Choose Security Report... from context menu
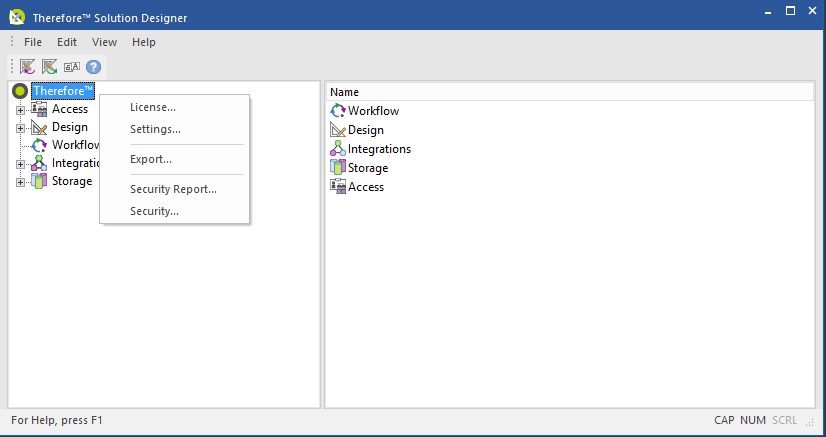This screenshot has height=437, width=826. click(x=174, y=189)
